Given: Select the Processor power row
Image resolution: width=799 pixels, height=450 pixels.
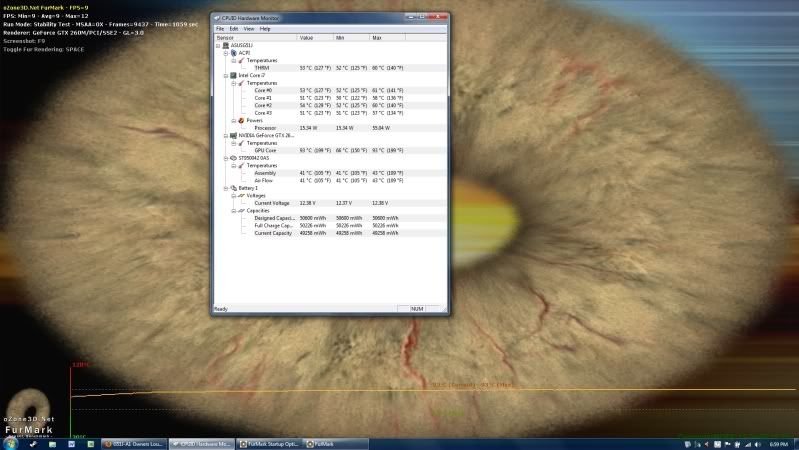Looking at the screenshot, I should coord(330,128).
